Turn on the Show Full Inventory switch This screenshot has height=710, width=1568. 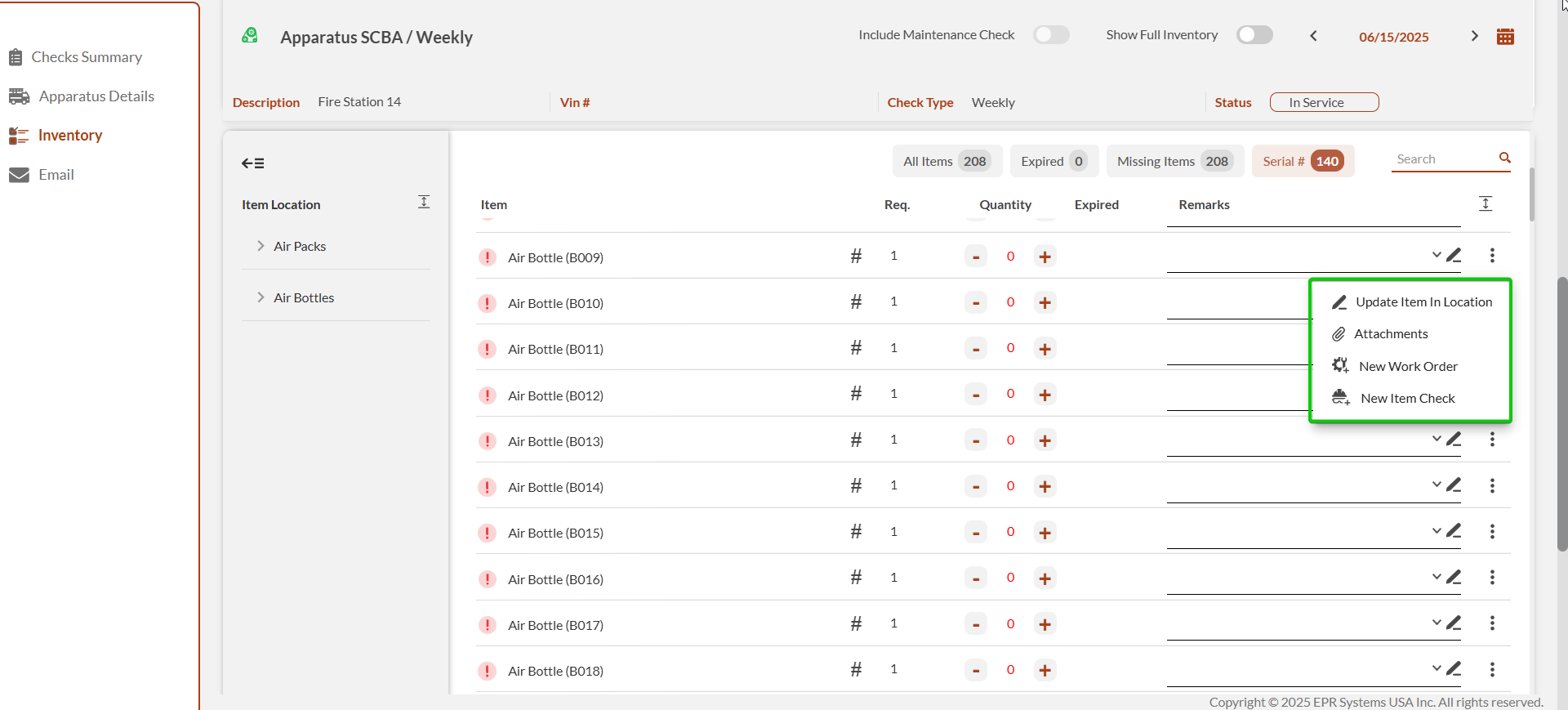[1254, 35]
